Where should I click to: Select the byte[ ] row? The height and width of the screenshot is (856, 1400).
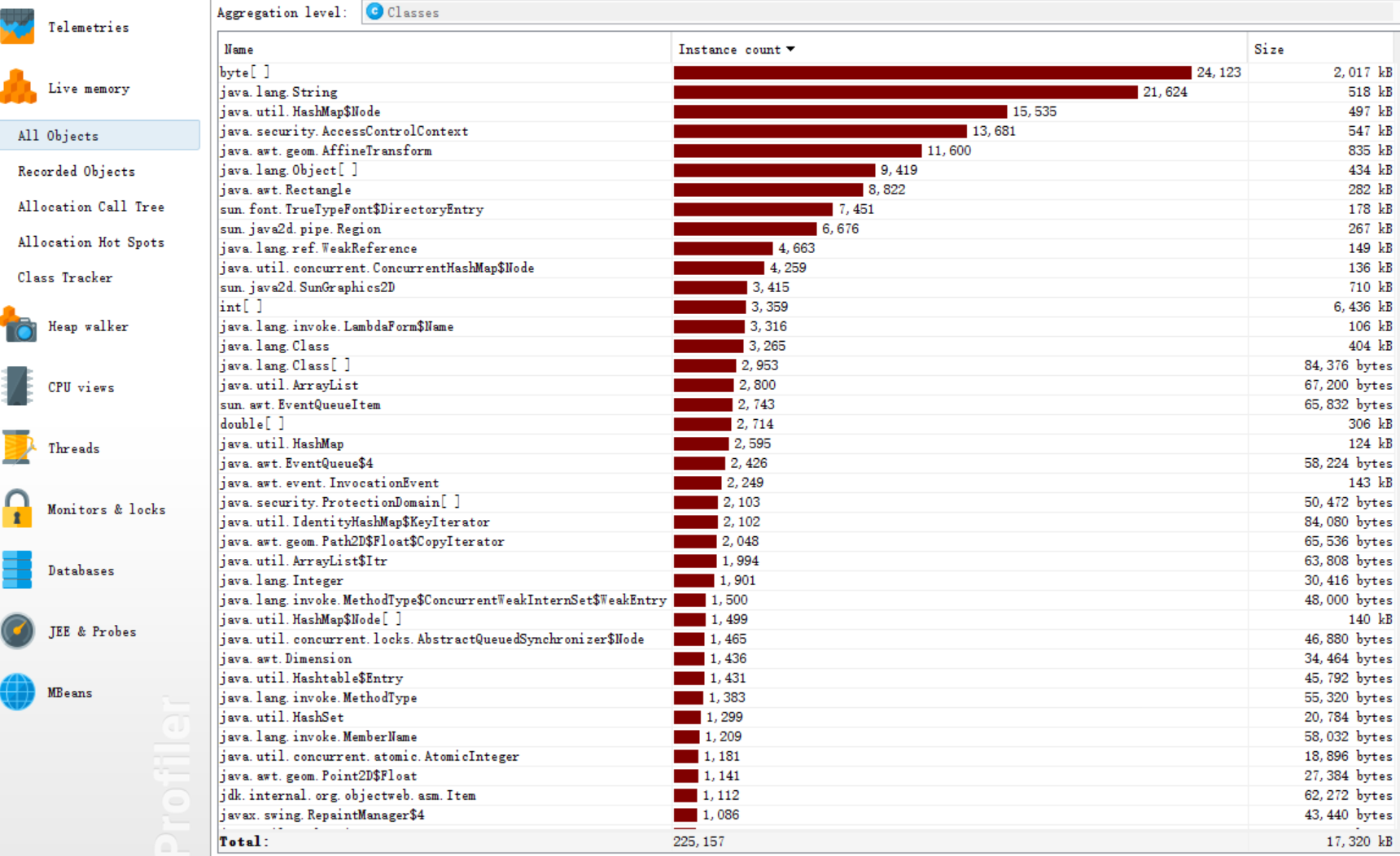[x=807, y=72]
